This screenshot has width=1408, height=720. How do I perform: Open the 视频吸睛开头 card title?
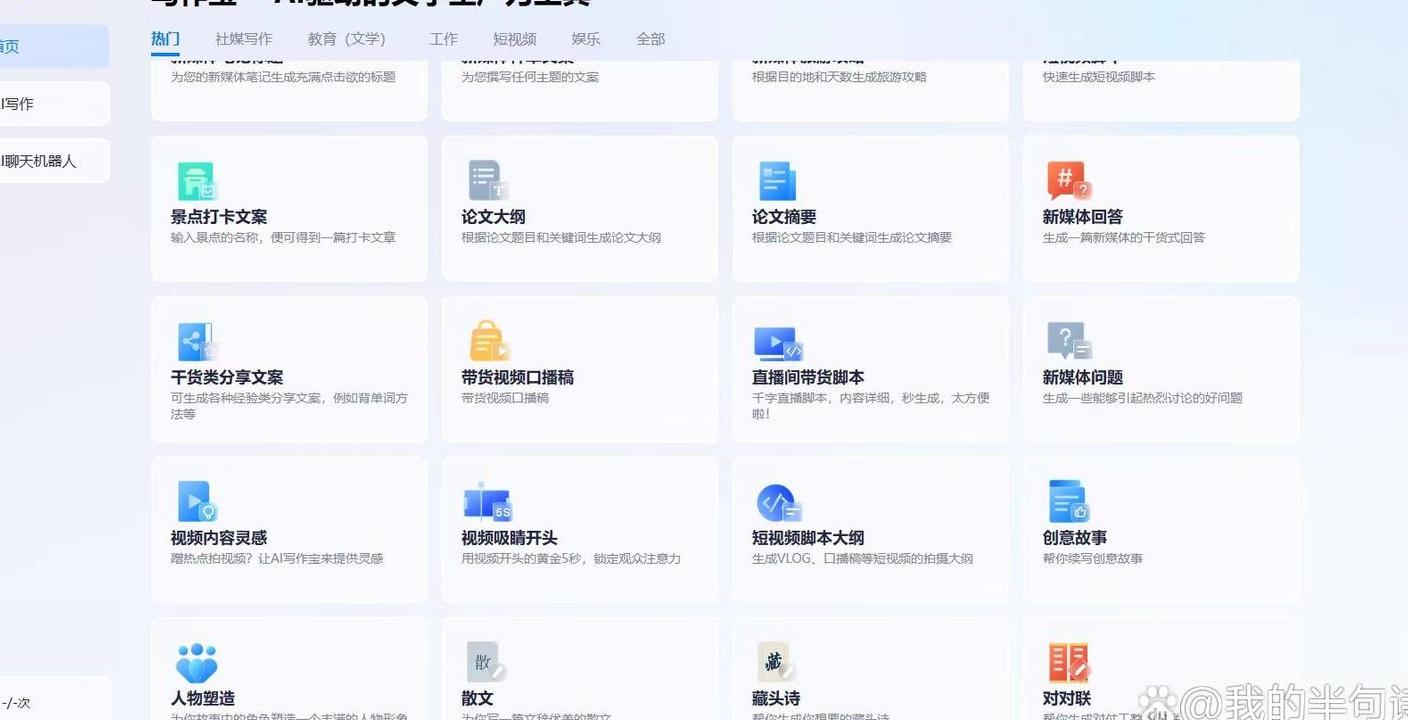pyautogui.click(x=509, y=538)
